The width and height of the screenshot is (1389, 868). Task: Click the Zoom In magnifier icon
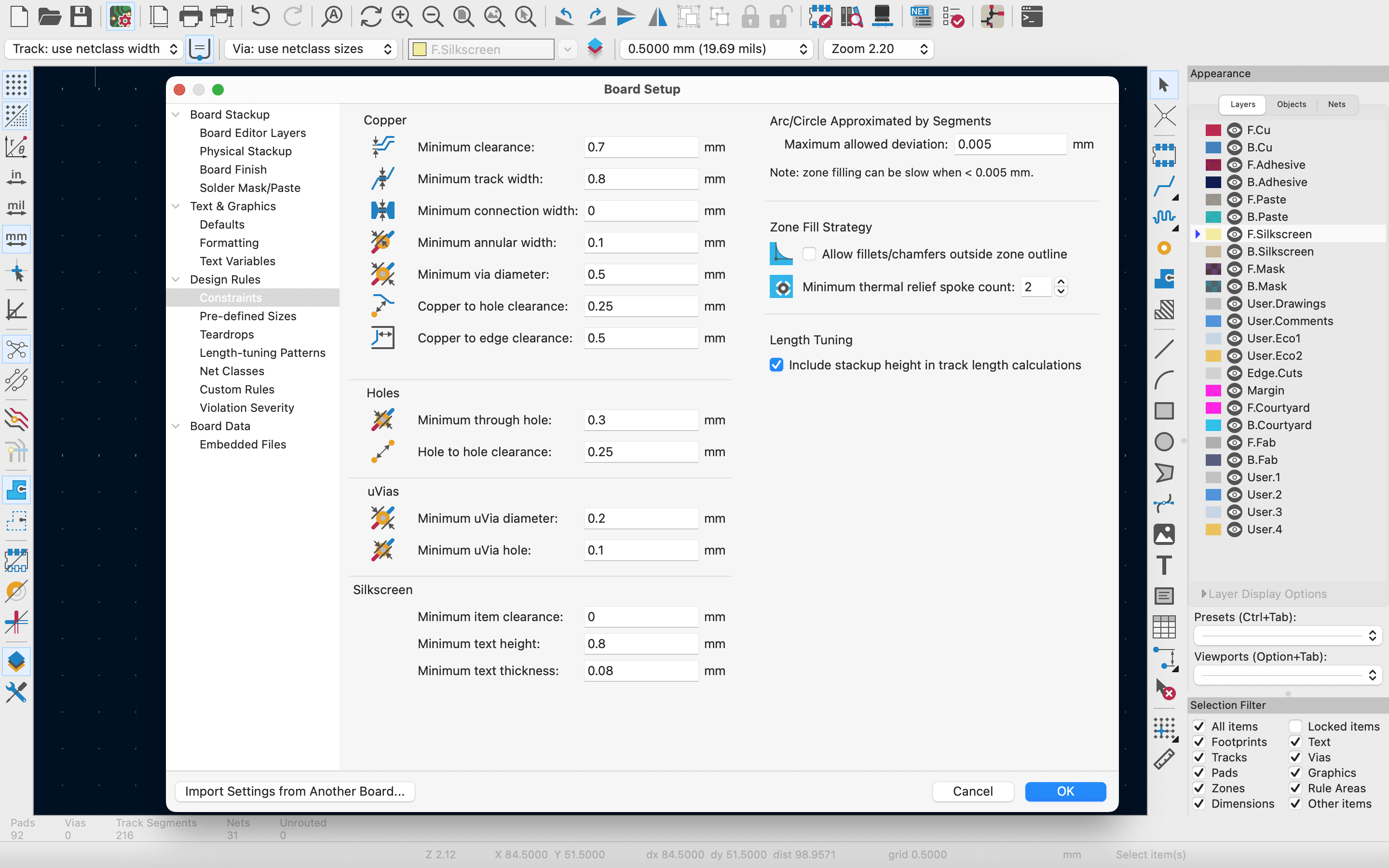402,17
